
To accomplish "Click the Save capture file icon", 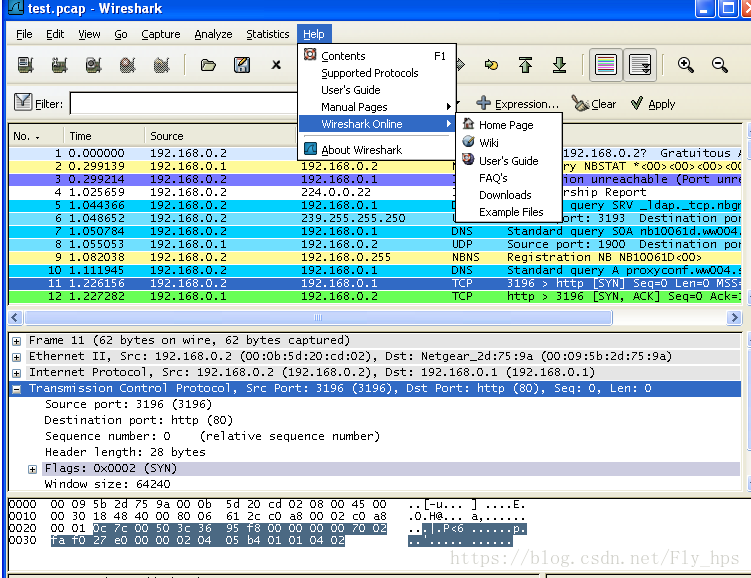I will point(242,65).
